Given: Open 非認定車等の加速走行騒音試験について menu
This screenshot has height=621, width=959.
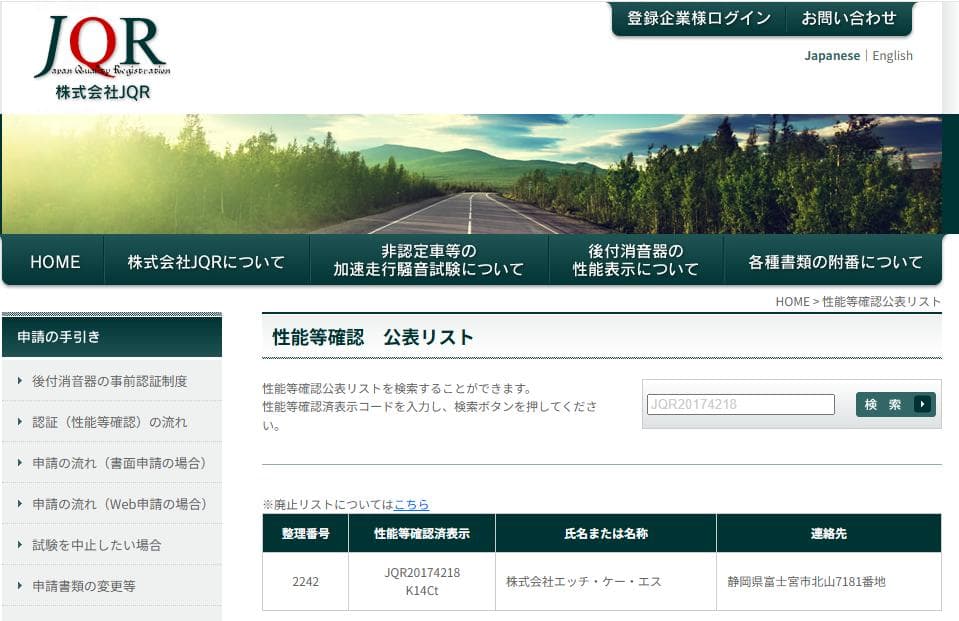Looking at the screenshot, I should (x=428, y=260).
